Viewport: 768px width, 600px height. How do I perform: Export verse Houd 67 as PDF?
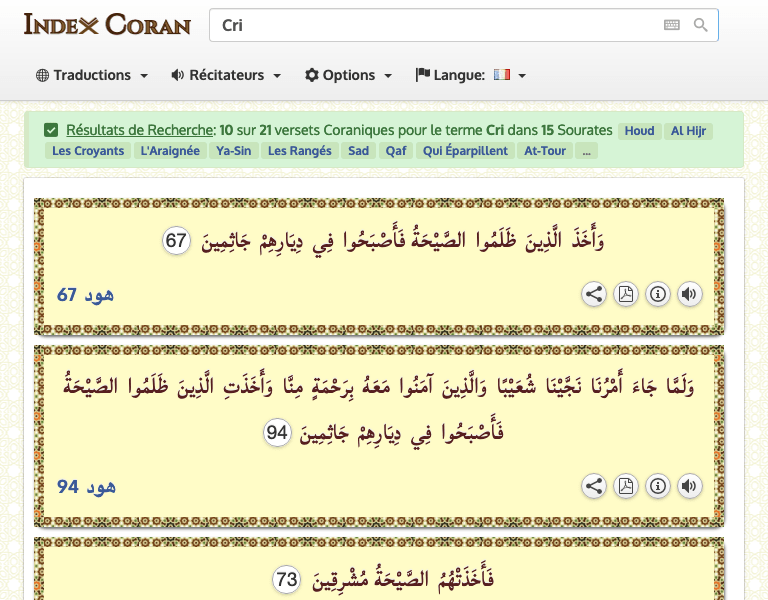pyautogui.click(x=626, y=294)
